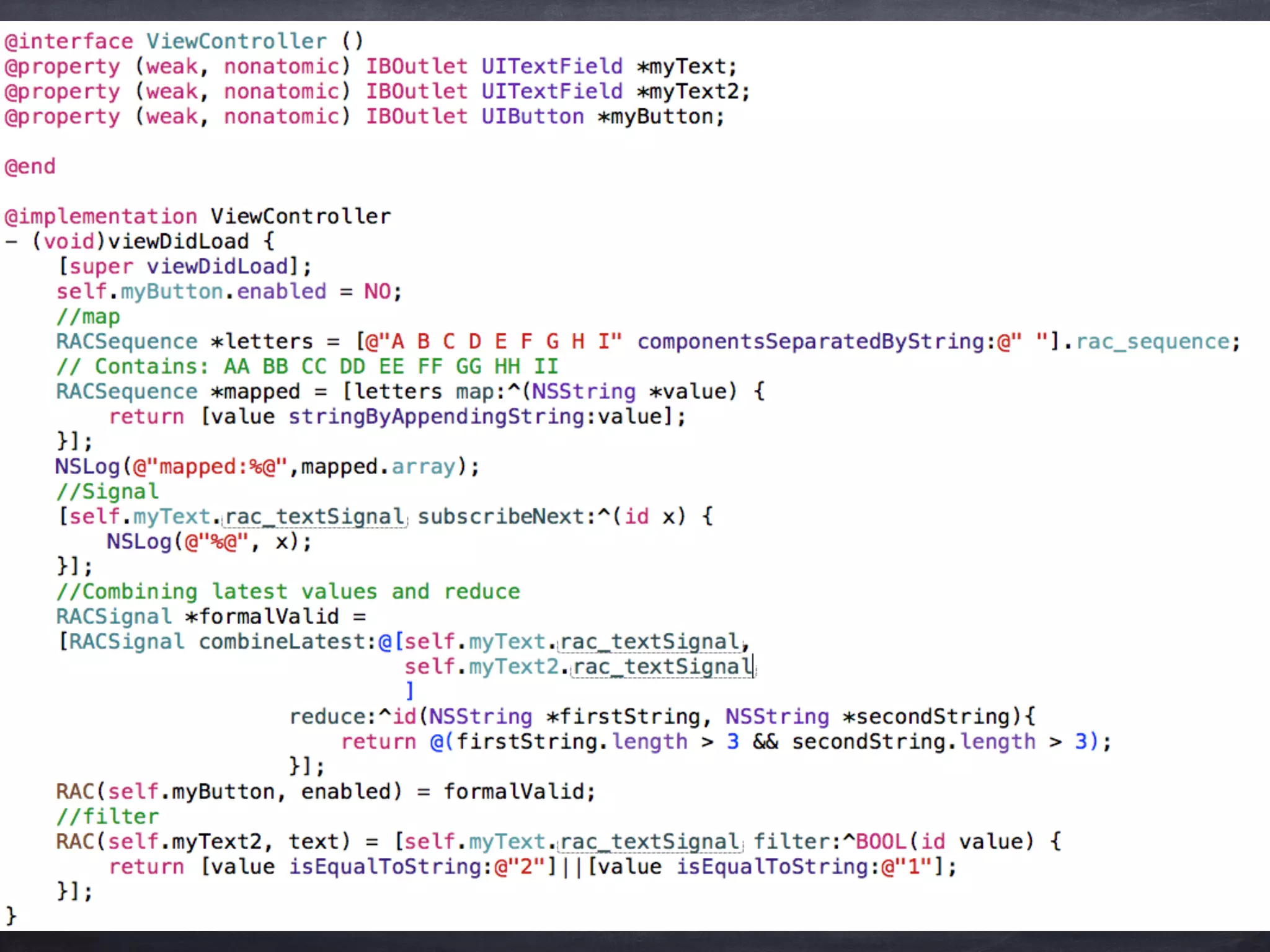Click the @interface keyword on first line

coord(68,42)
